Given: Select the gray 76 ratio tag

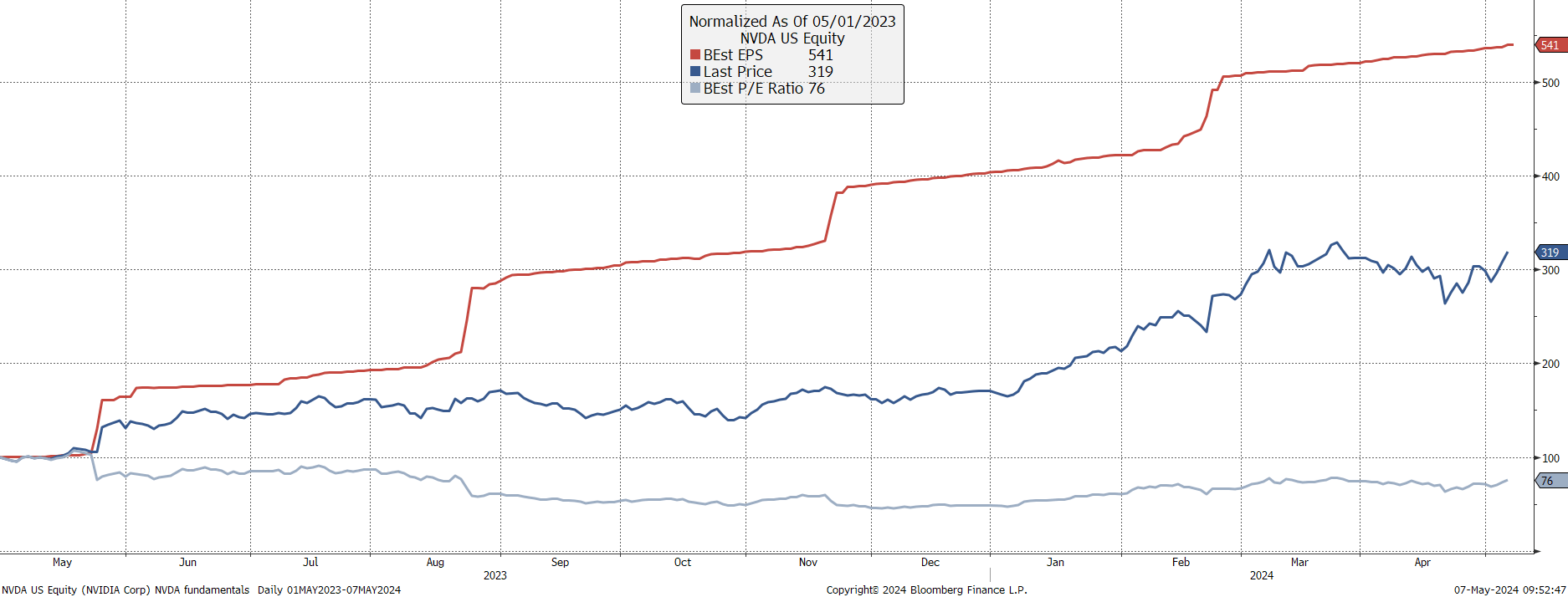Looking at the screenshot, I should tap(1550, 480).
